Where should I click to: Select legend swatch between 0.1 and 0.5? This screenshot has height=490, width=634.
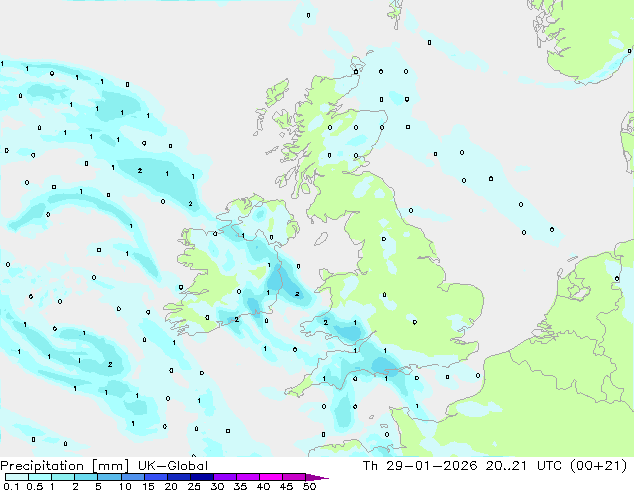pyautogui.click(x=17, y=477)
